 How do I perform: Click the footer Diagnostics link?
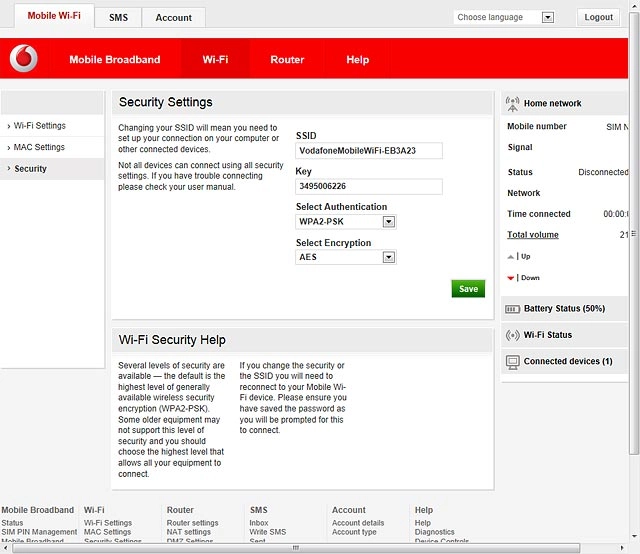pos(434,532)
